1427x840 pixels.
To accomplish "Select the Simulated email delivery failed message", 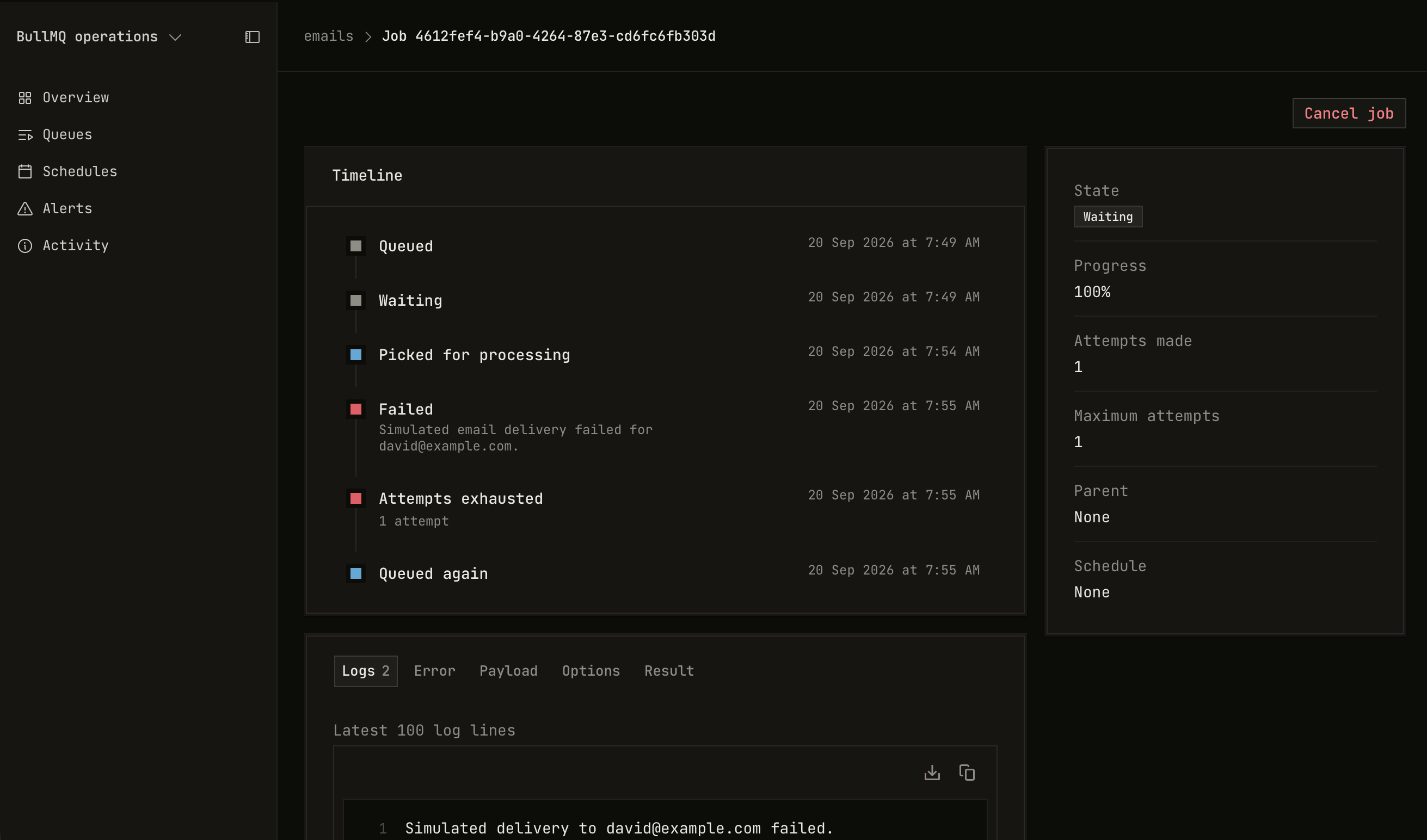I will tap(515, 438).
